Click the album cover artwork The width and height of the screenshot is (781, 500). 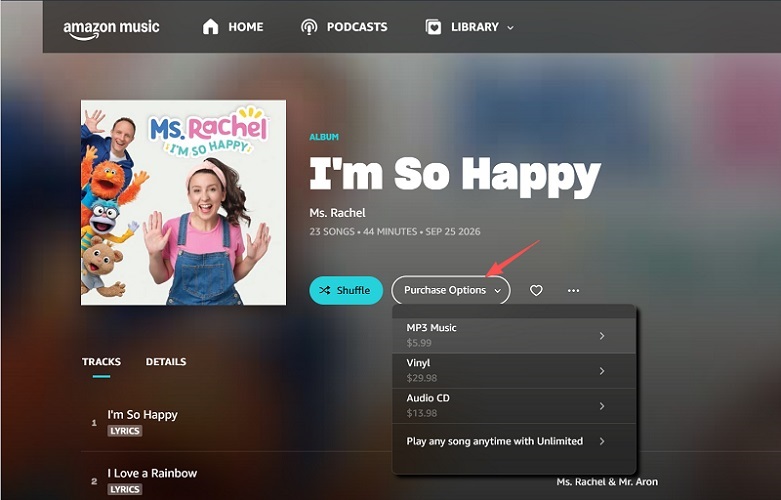click(x=183, y=202)
